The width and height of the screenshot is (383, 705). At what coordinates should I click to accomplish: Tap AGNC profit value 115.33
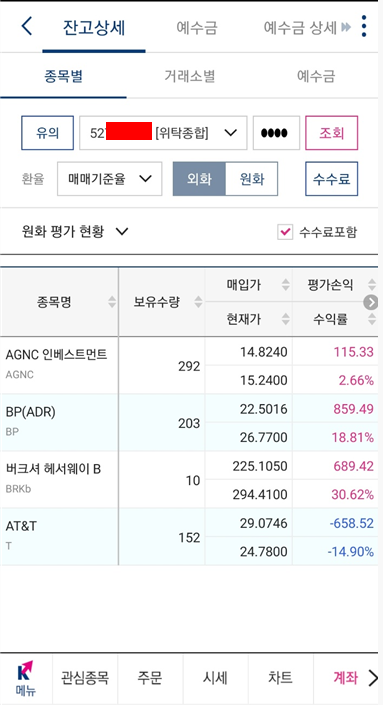(x=353, y=352)
